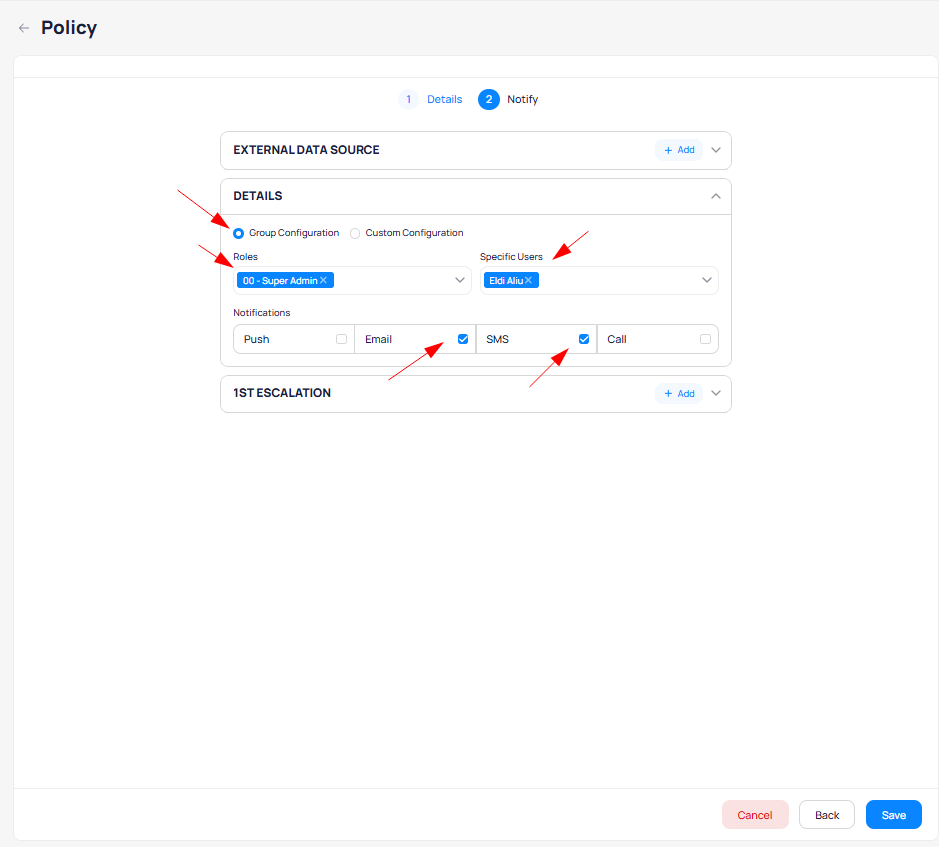Click the Details step number 1 circle
This screenshot has height=847, width=939.
[408, 100]
